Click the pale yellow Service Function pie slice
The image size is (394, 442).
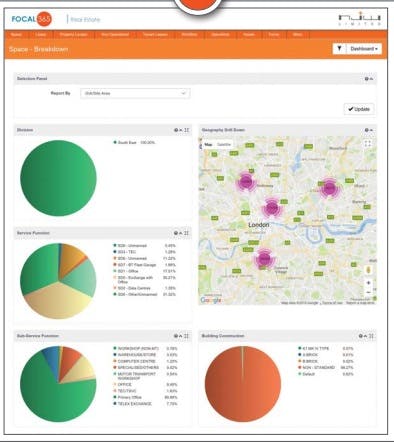[57, 300]
